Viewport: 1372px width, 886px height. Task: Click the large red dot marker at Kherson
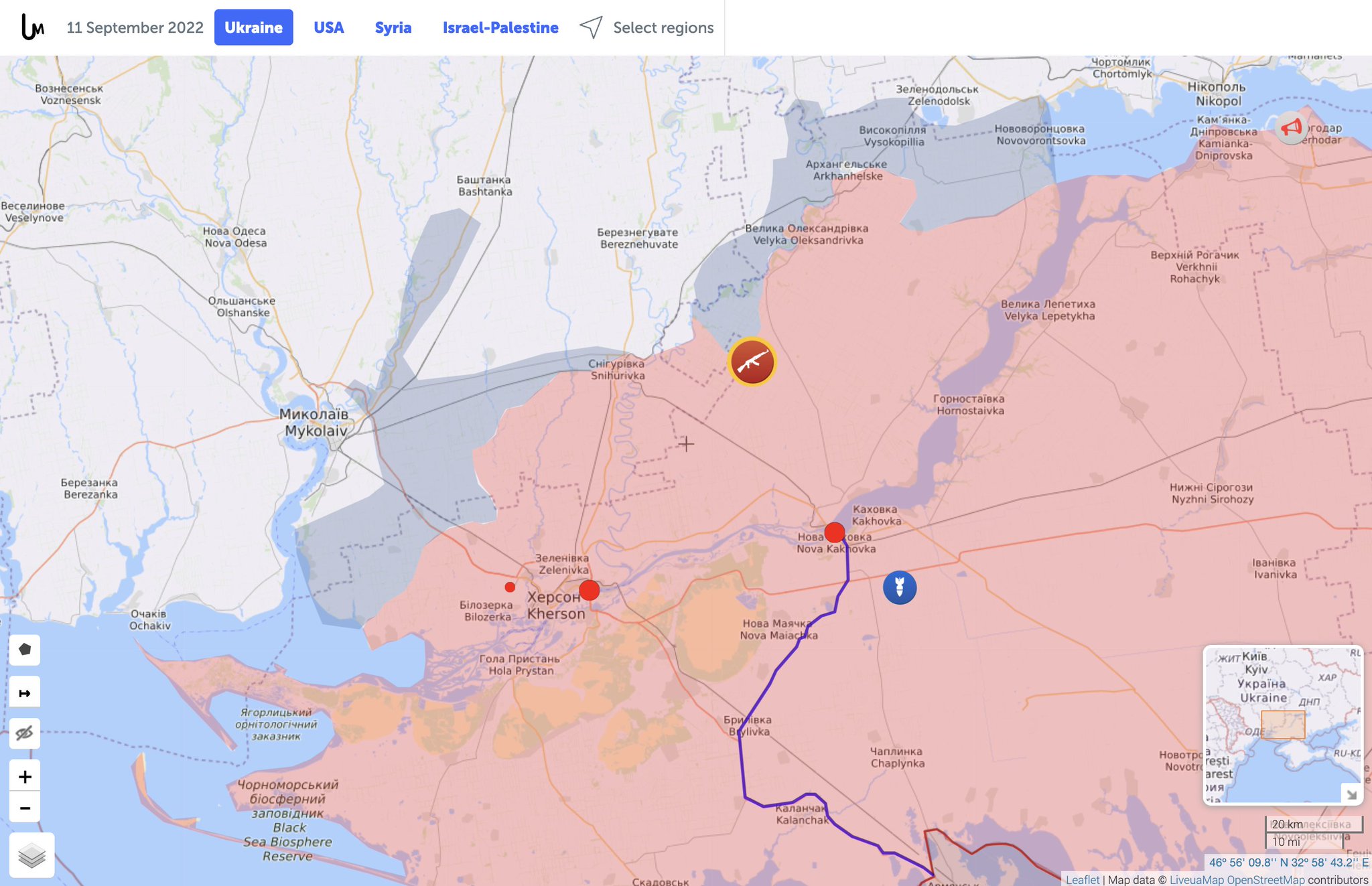tap(589, 590)
